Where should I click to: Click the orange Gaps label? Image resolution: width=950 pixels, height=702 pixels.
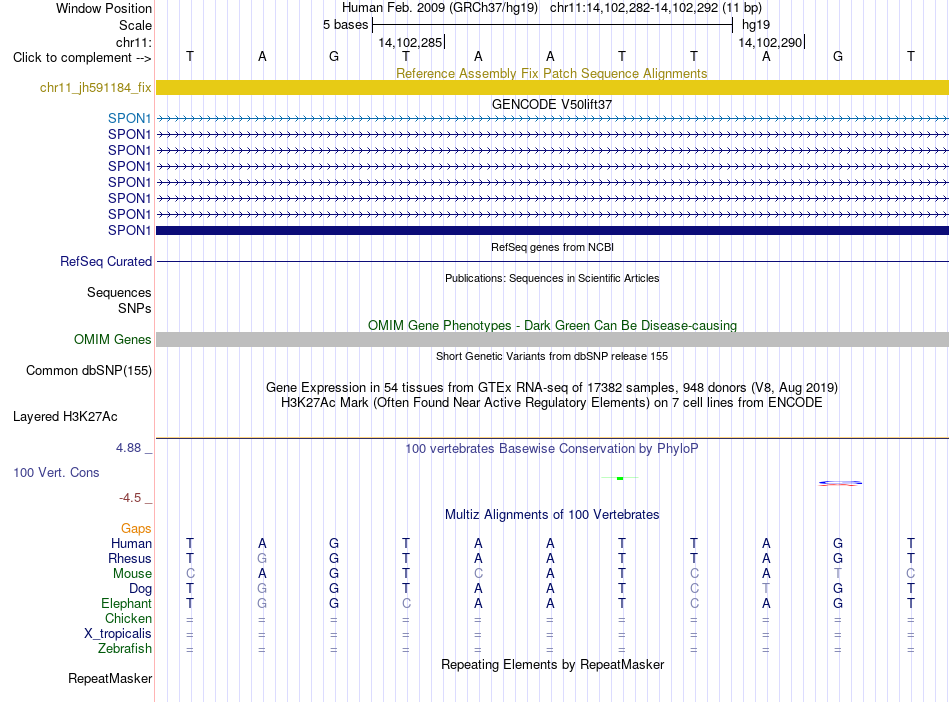point(136,529)
